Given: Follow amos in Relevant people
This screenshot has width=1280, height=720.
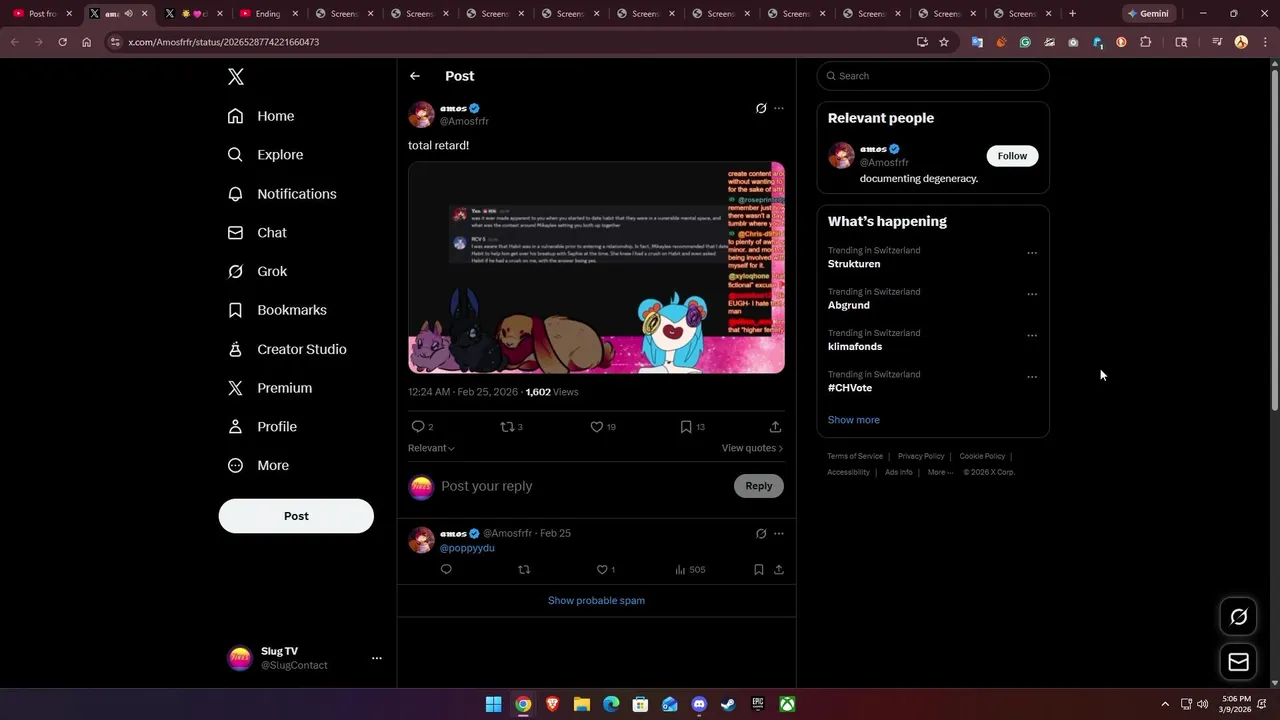Looking at the screenshot, I should point(1012,156).
